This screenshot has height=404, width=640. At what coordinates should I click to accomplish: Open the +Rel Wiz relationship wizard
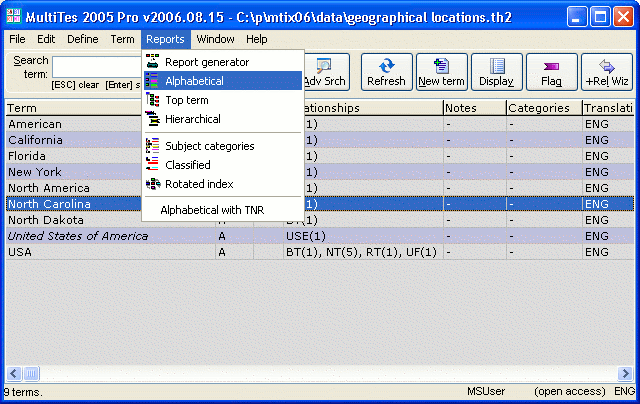pyautogui.click(x=607, y=72)
